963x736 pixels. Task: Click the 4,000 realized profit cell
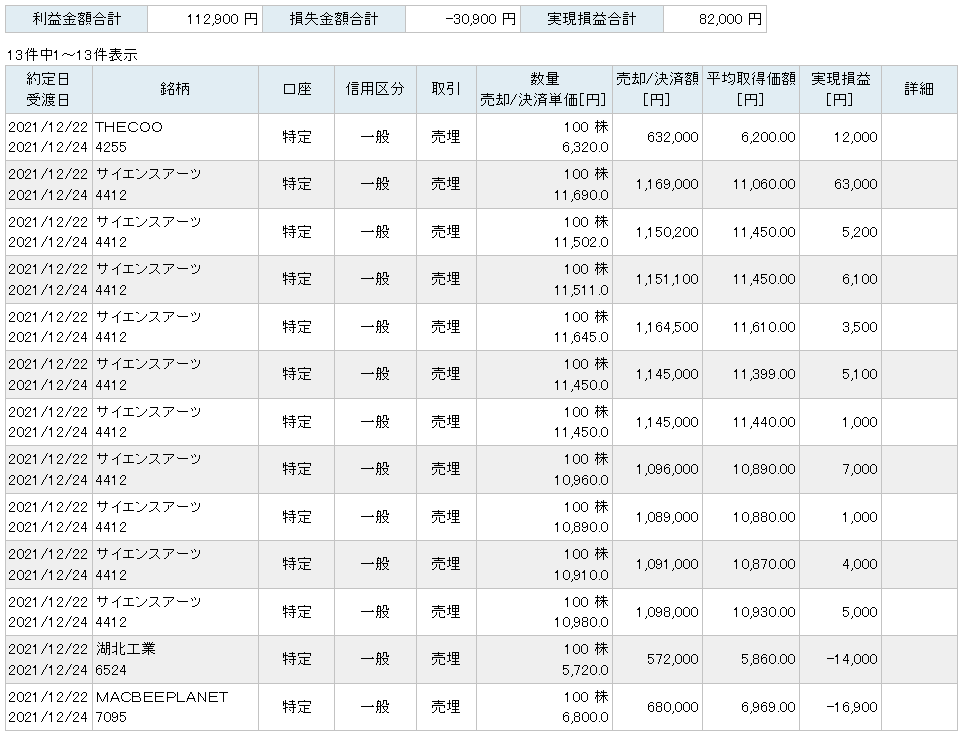tap(840, 564)
